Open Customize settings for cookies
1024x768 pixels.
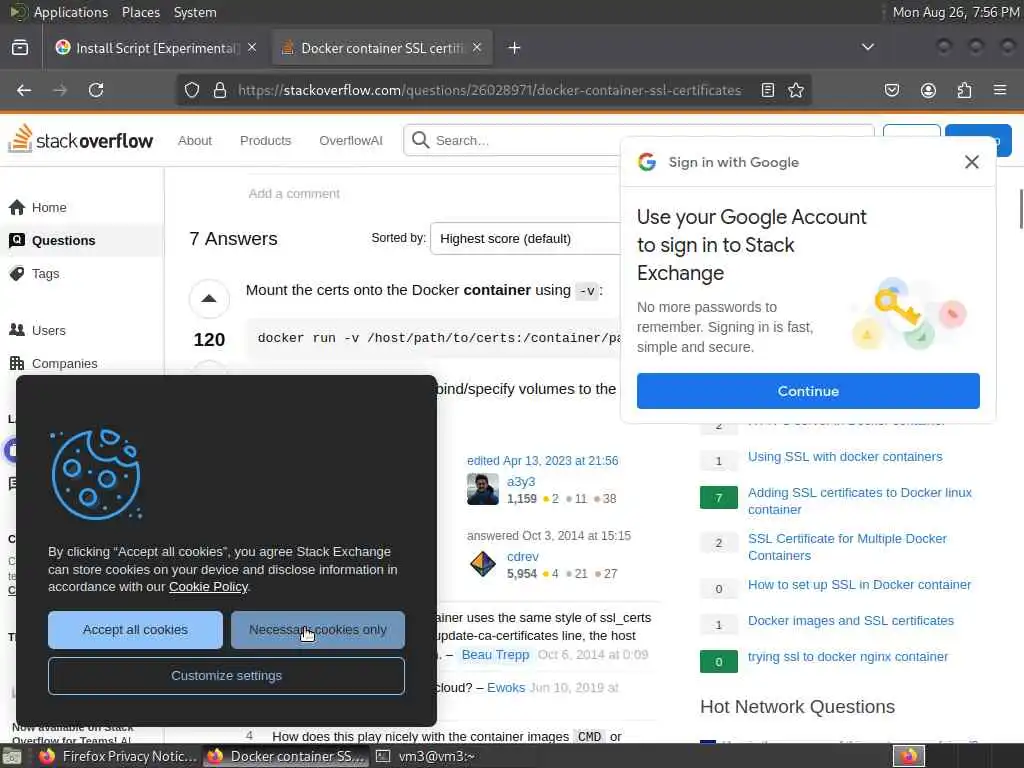click(x=226, y=675)
